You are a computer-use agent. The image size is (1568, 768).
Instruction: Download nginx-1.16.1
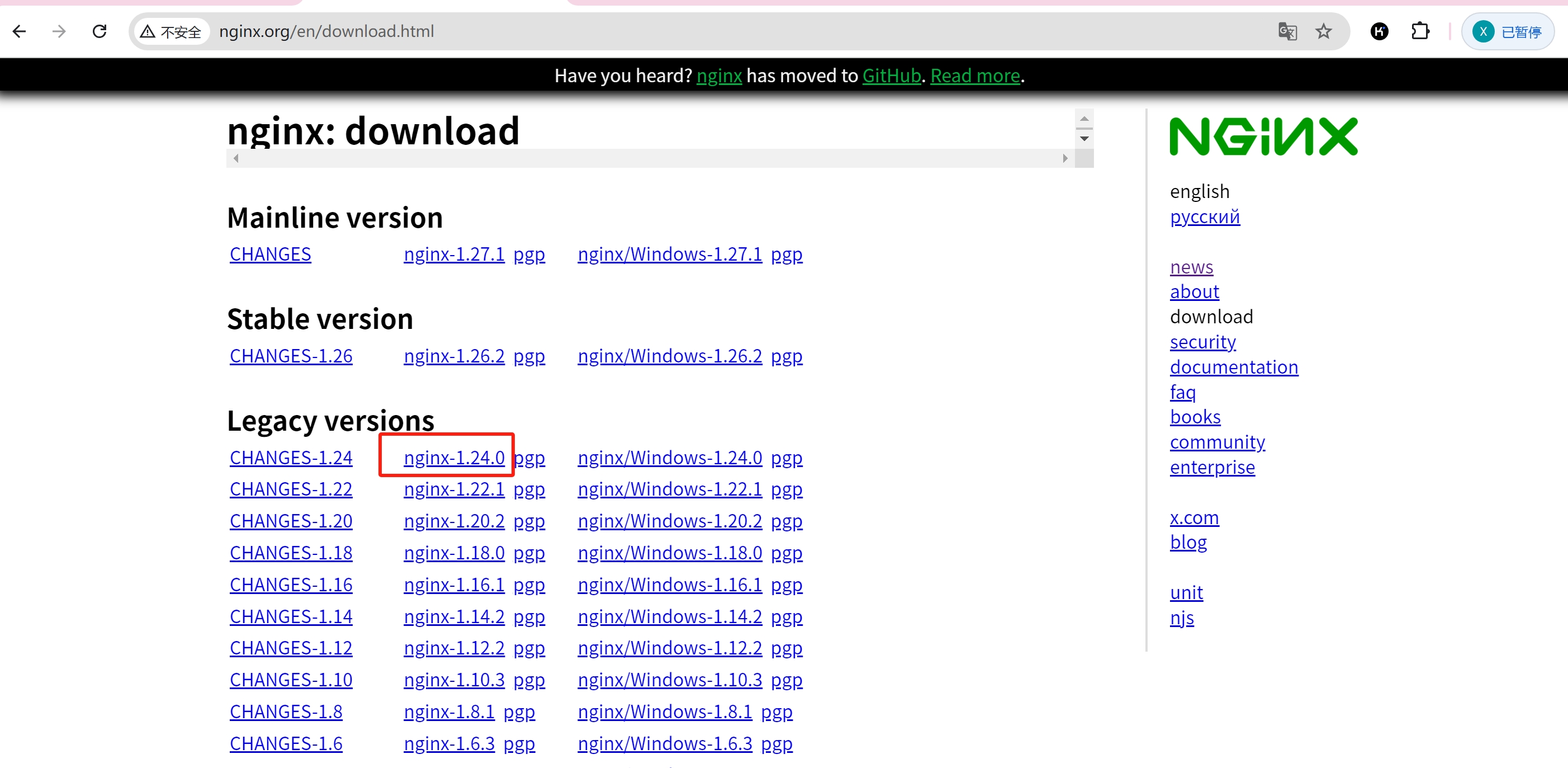click(x=454, y=585)
